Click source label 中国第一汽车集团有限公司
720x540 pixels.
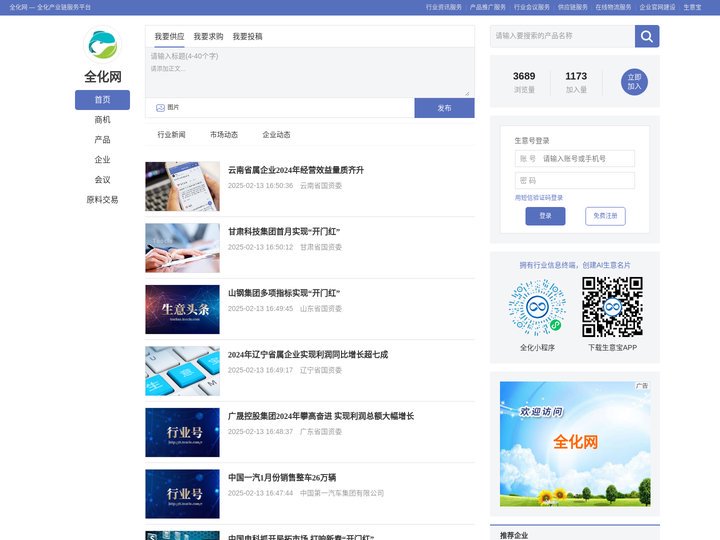[342, 493]
